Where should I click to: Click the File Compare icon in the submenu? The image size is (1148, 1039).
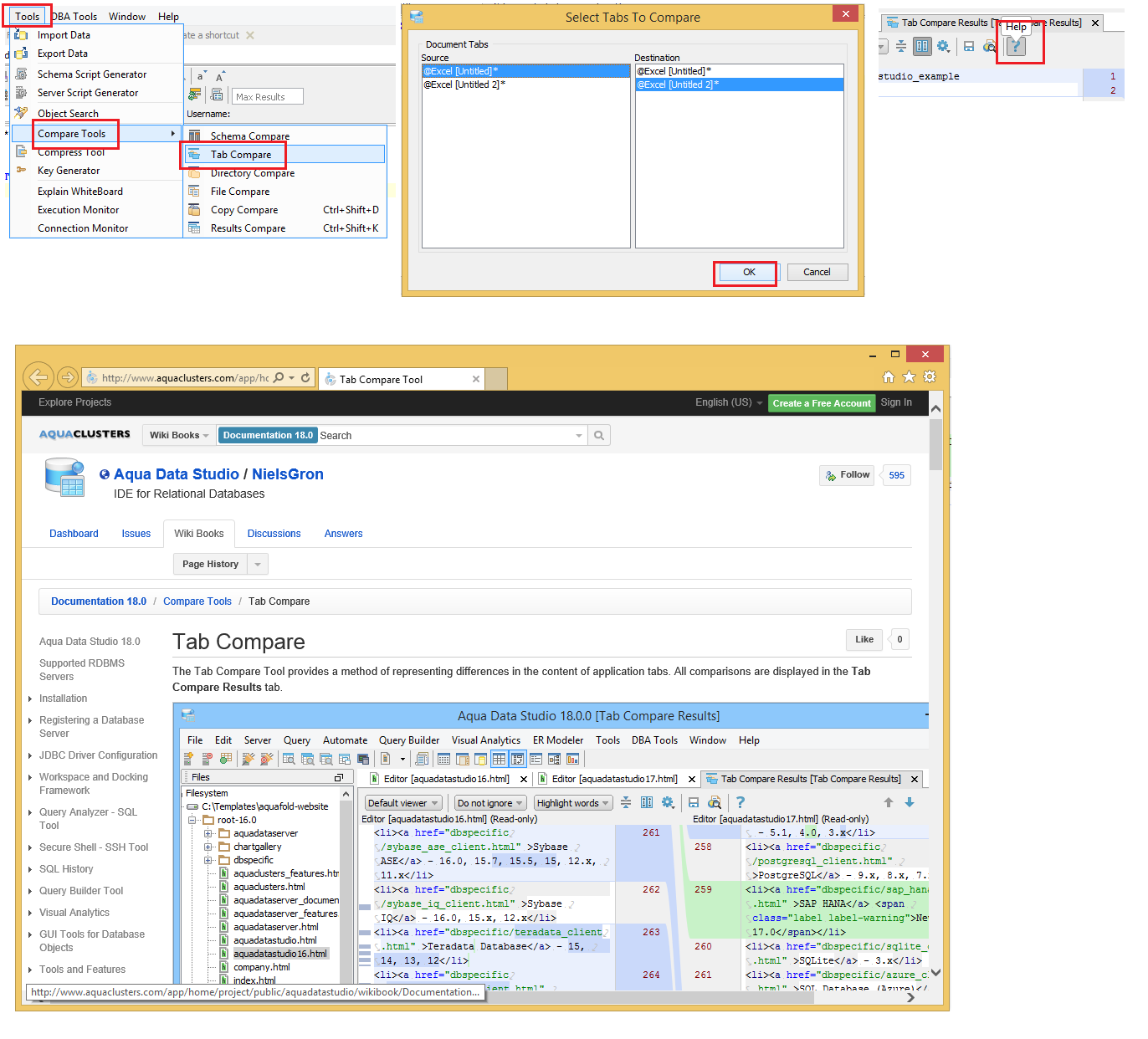[x=194, y=192]
